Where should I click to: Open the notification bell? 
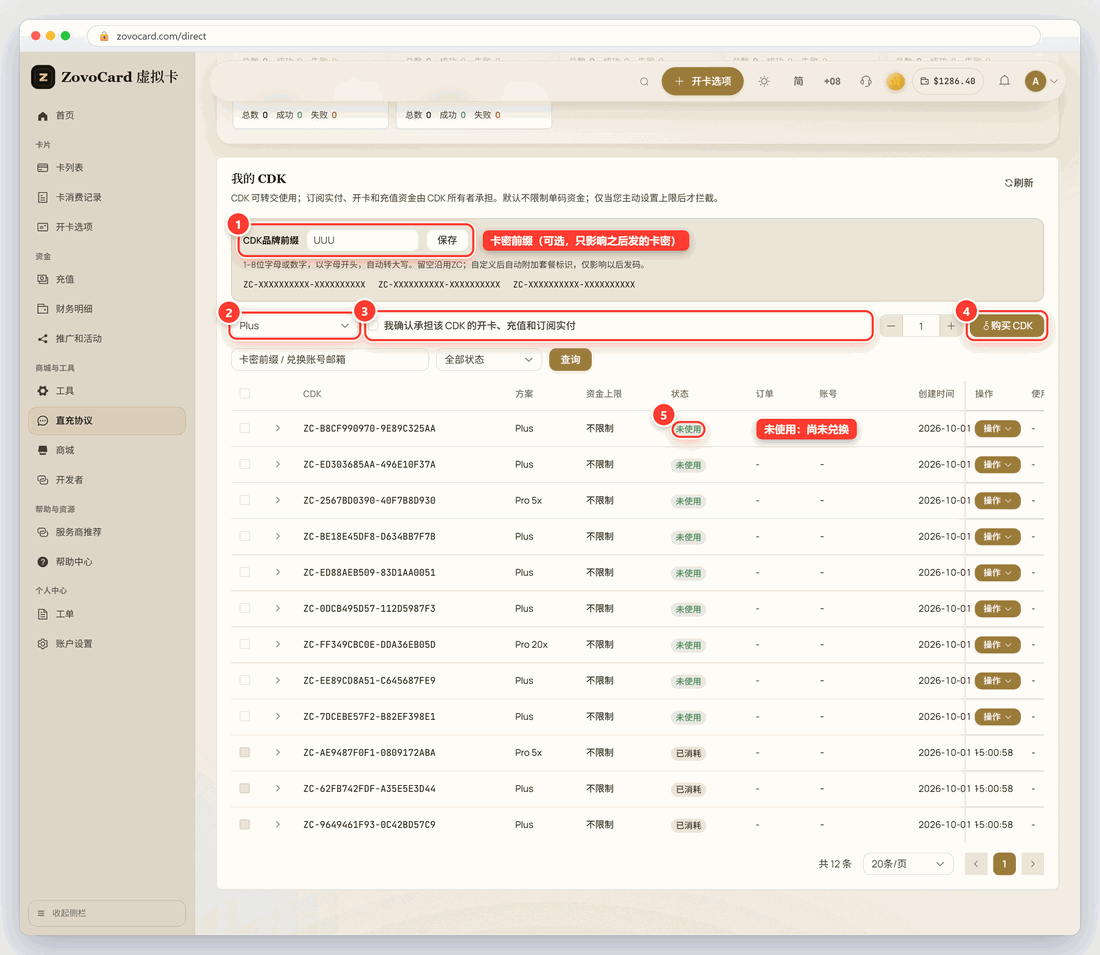point(1005,81)
